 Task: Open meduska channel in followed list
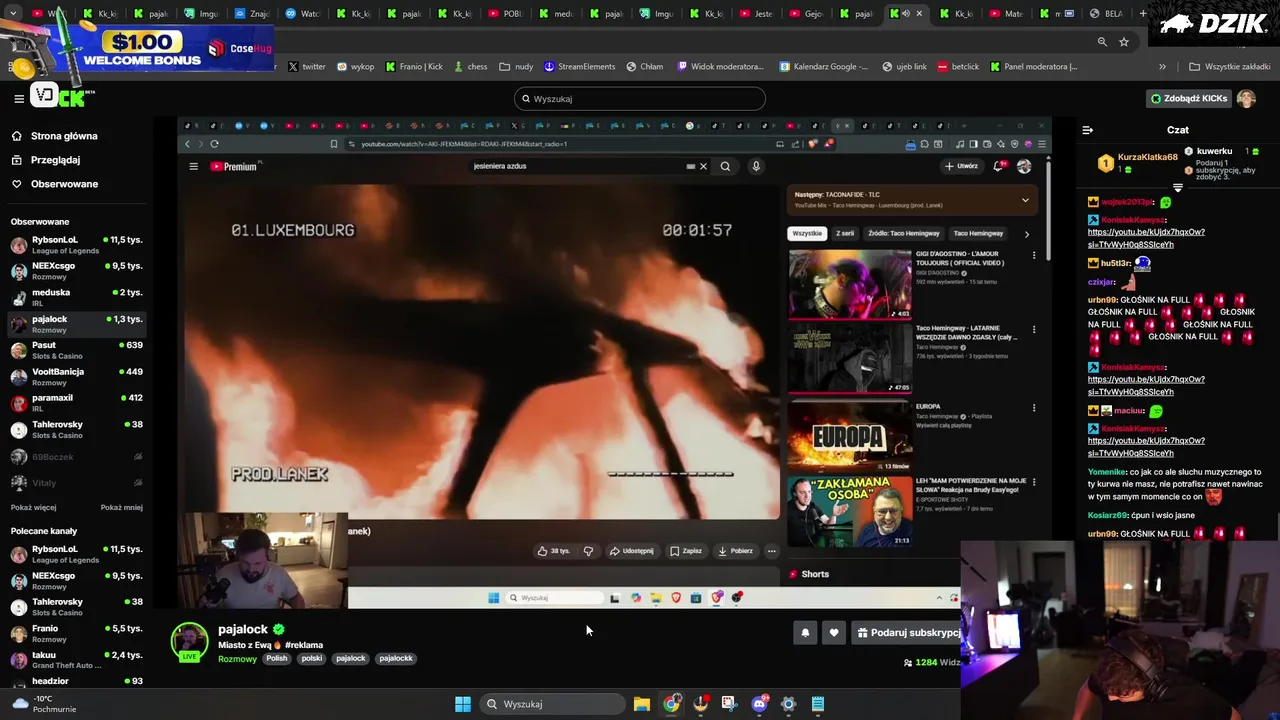point(77,297)
